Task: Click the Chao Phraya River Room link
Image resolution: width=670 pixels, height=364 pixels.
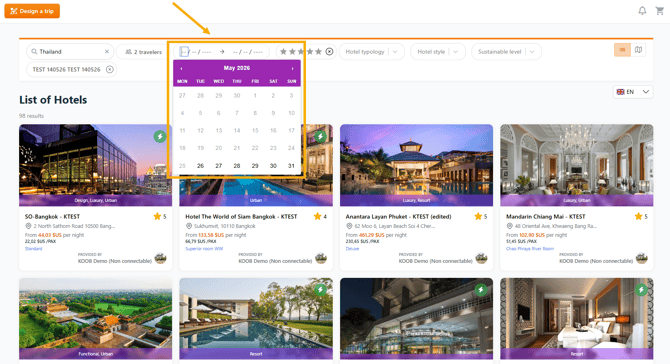Action: pyautogui.click(x=530, y=249)
